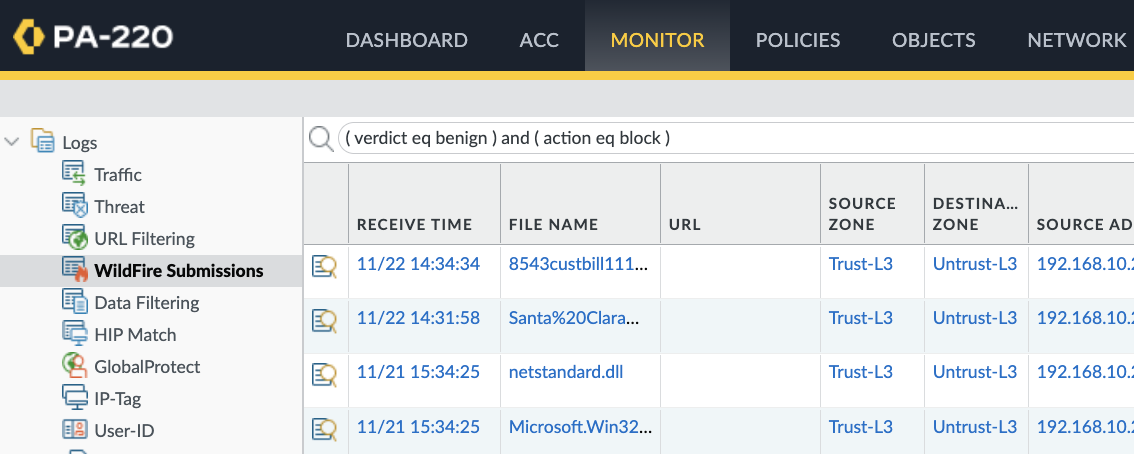Sort by SOURCE ZONE column

click(863, 214)
